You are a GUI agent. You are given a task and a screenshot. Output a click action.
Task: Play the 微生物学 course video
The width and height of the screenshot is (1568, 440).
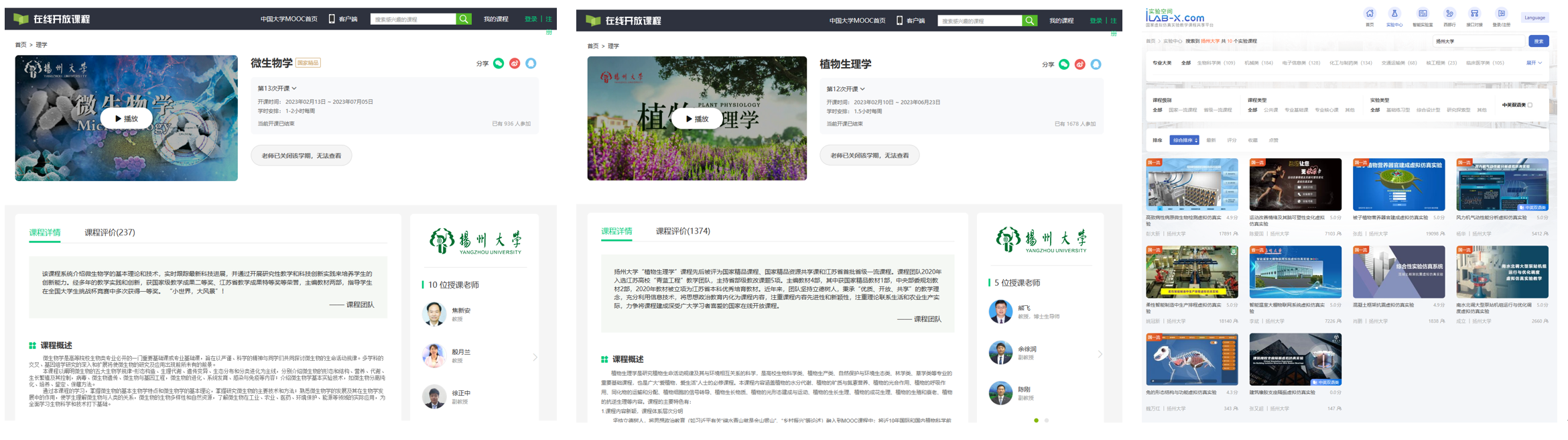(126, 119)
